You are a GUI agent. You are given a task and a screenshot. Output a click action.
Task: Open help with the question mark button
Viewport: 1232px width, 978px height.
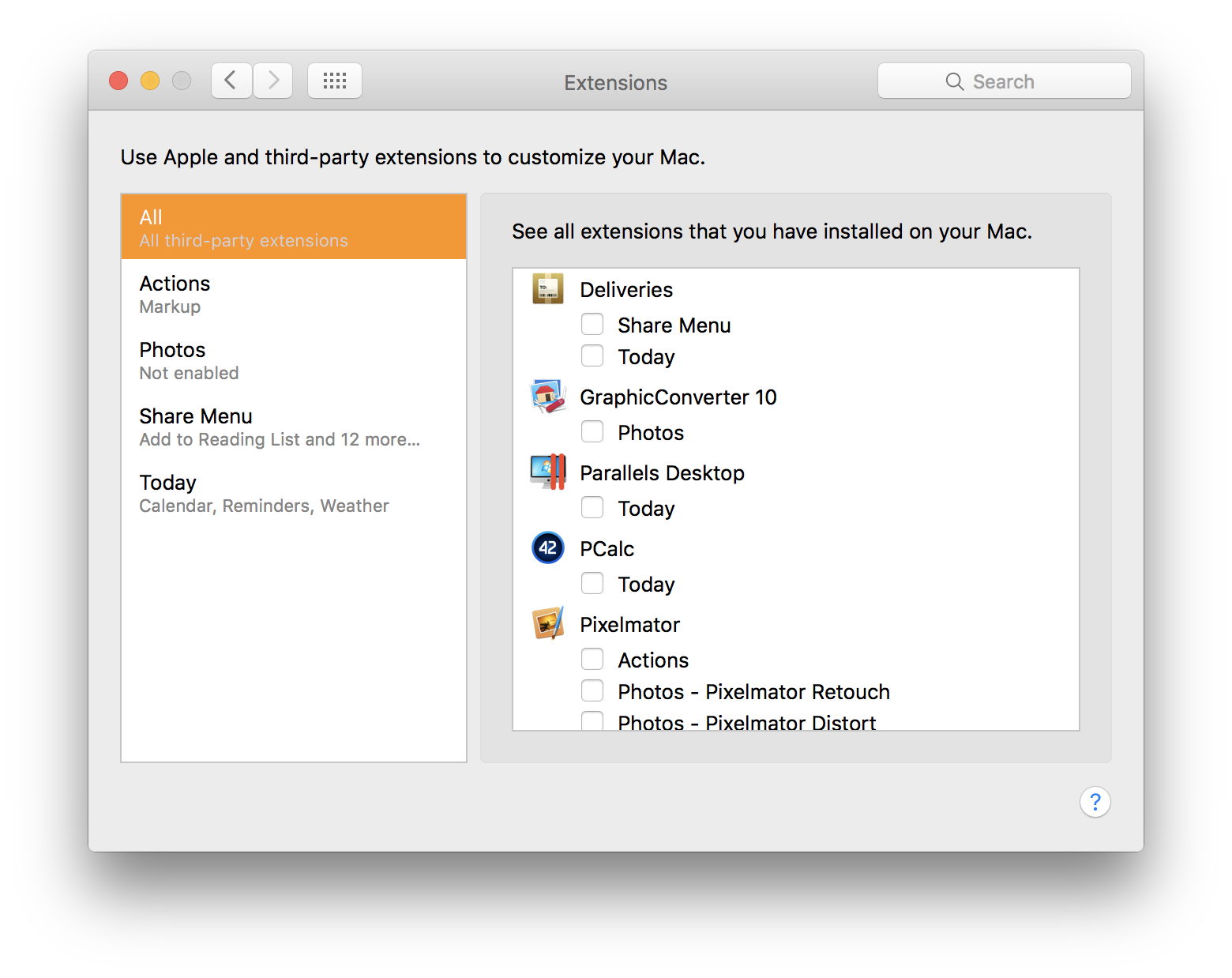tap(1095, 802)
